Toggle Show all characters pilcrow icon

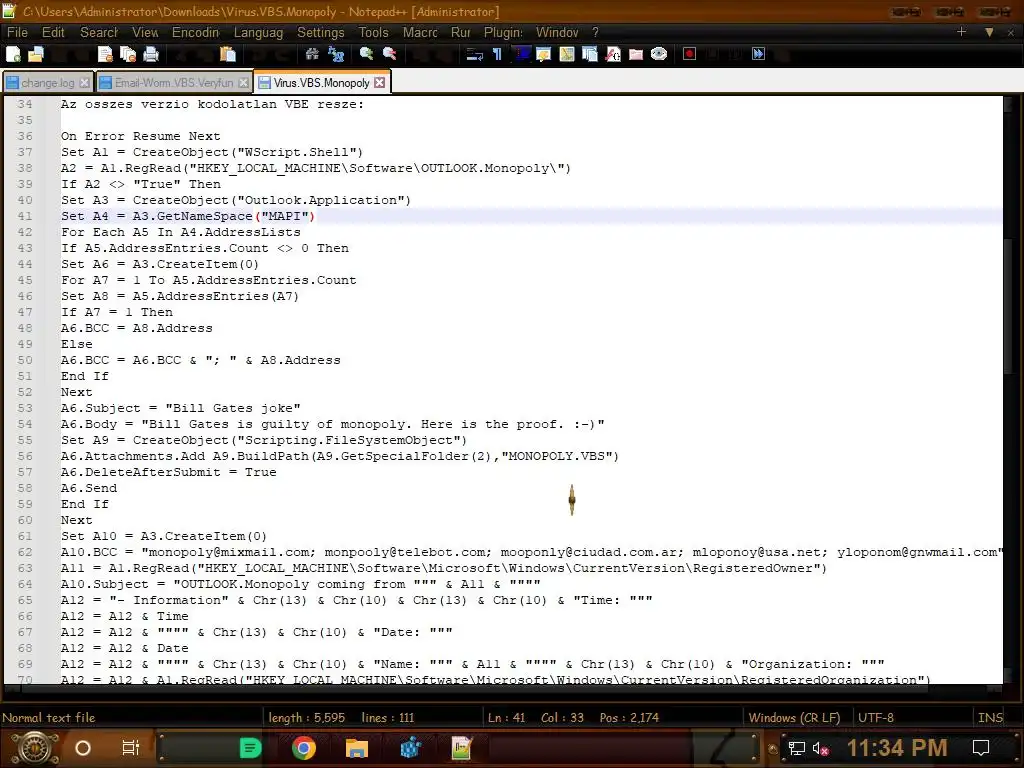pyautogui.click(x=497, y=54)
